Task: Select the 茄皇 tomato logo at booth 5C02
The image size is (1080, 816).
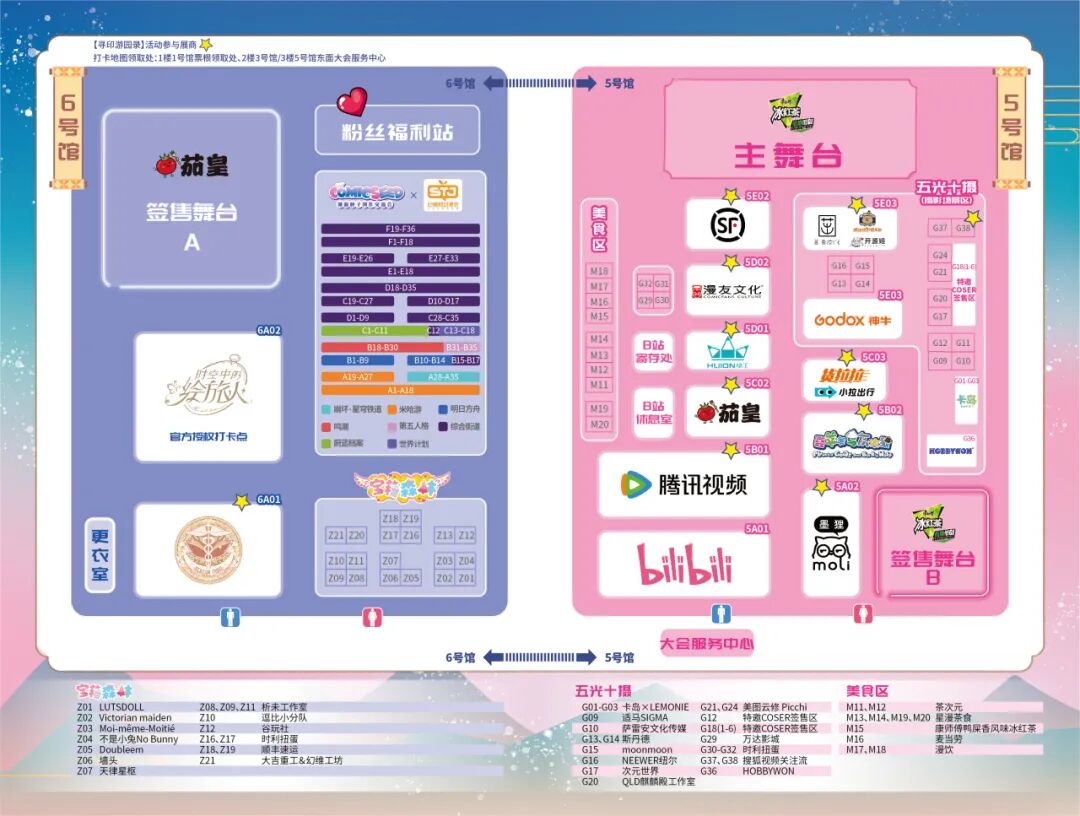Action: pyautogui.click(x=727, y=412)
